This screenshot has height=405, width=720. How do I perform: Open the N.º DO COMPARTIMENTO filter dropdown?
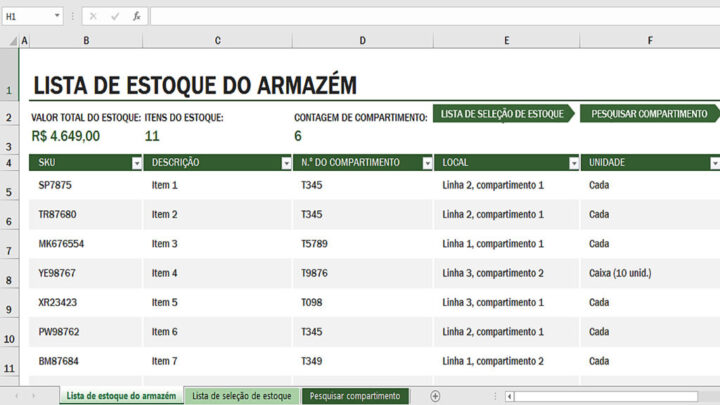point(427,163)
